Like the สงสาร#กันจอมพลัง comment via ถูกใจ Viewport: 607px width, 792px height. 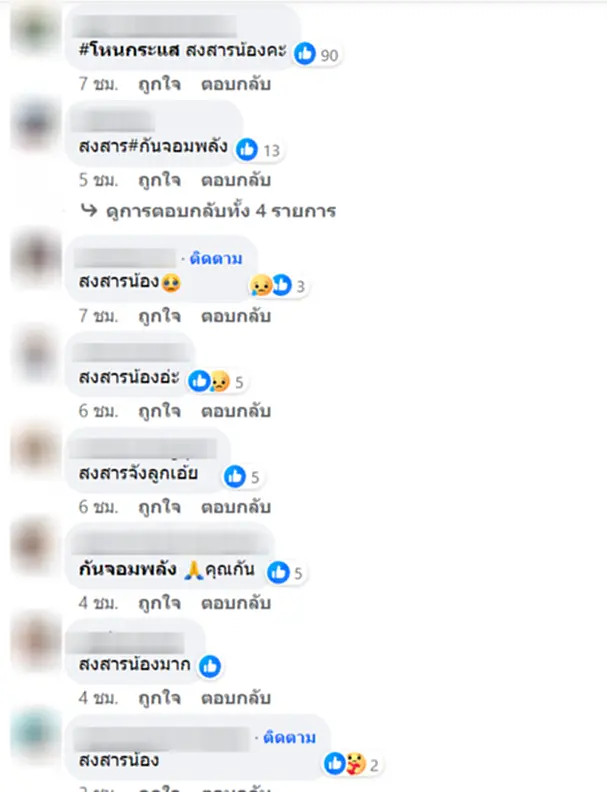click(x=160, y=180)
